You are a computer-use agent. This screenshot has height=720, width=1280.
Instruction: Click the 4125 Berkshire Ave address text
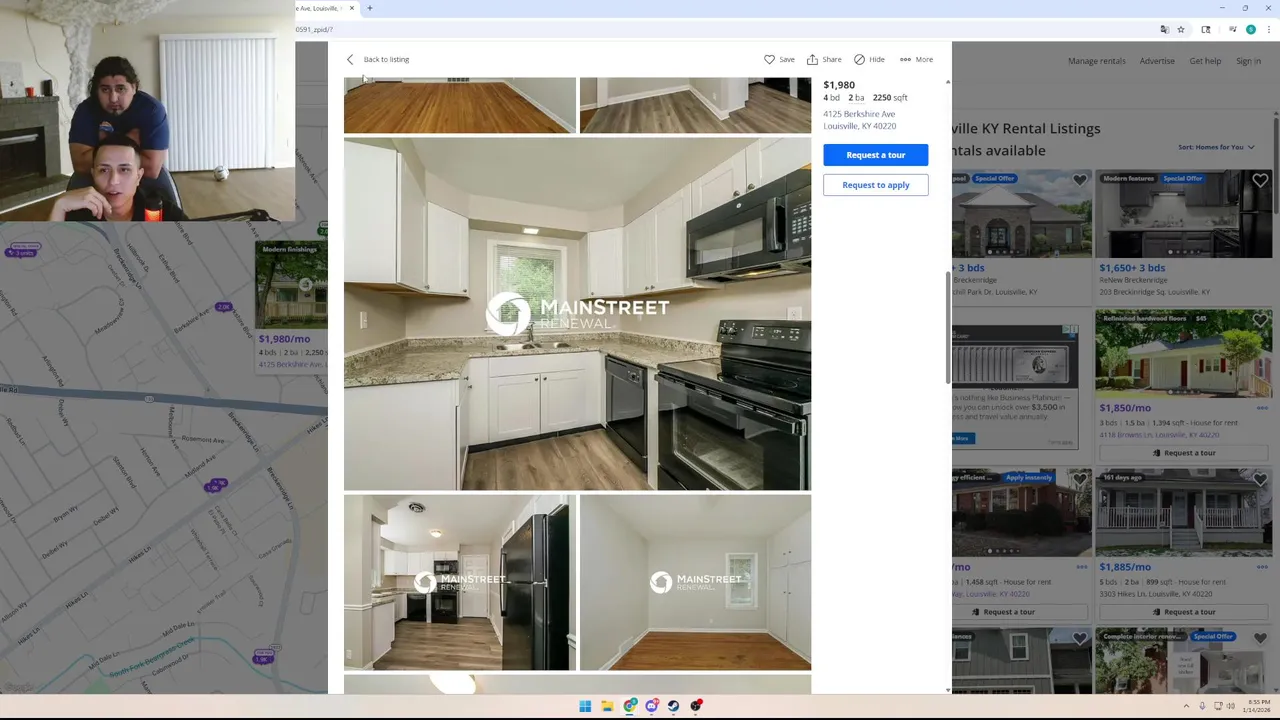859,120
